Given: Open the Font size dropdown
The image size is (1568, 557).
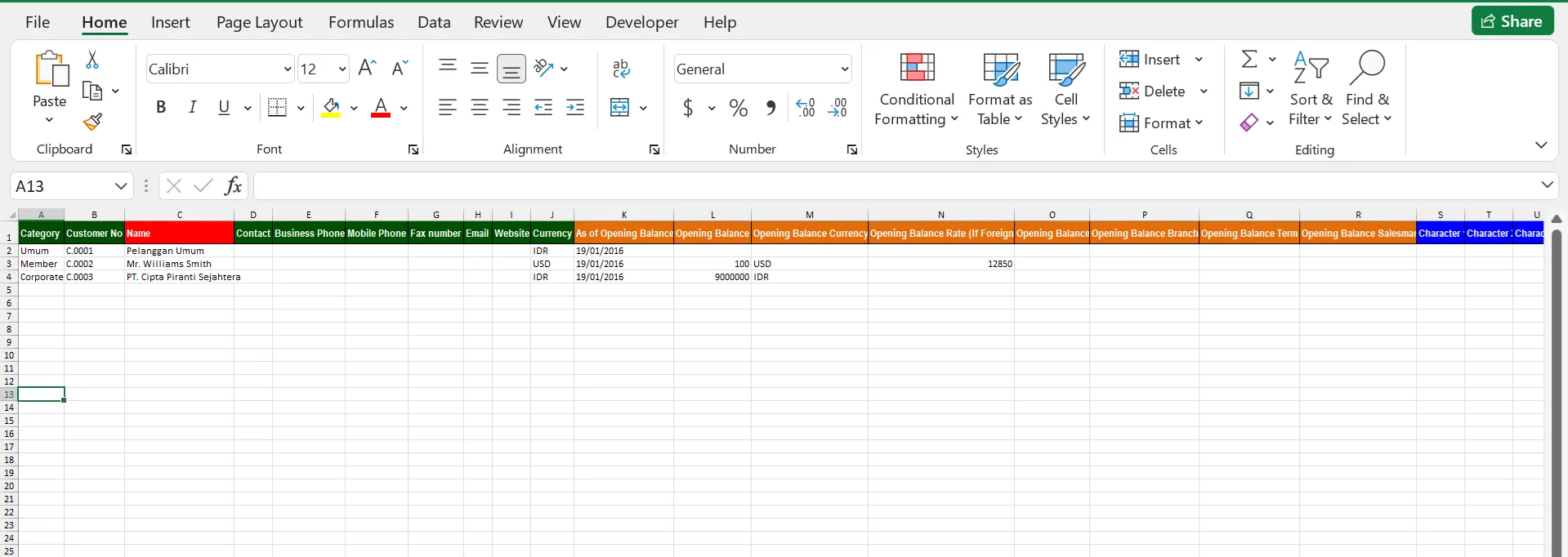Looking at the screenshot, I should [x=342, y=69].
